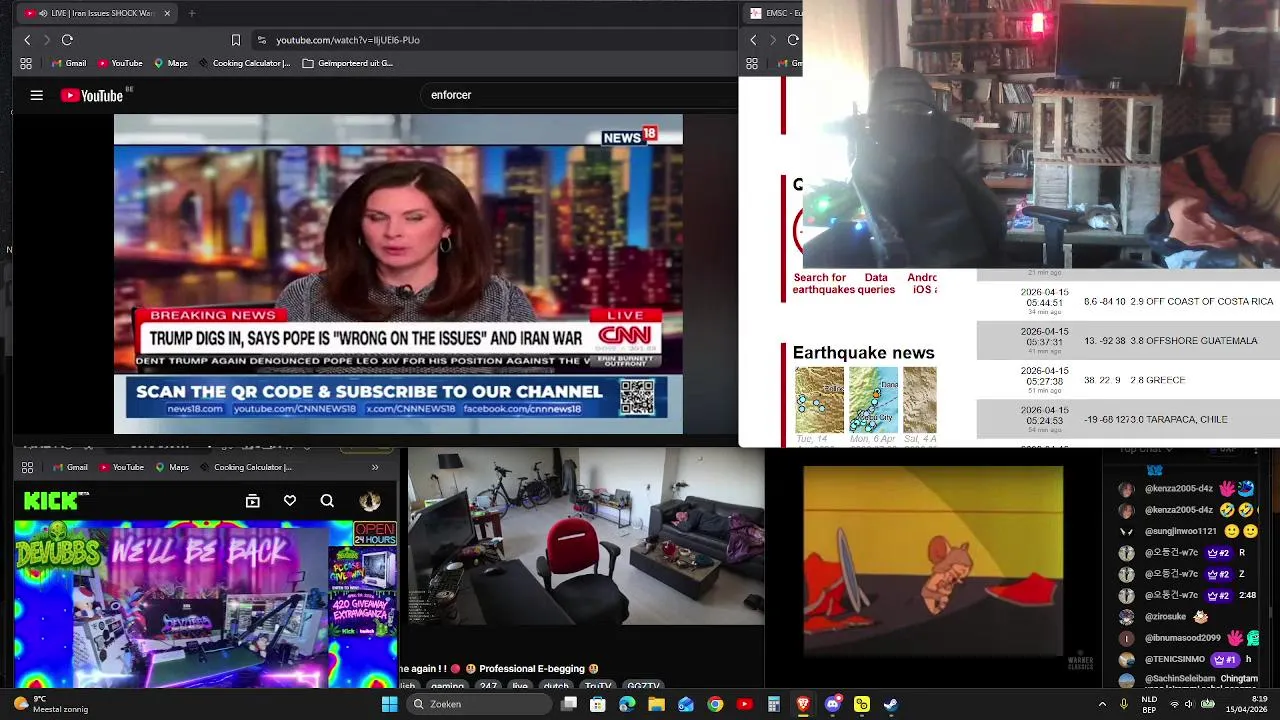
Task: Open Kick following heart icon
Action: point(290,501)
